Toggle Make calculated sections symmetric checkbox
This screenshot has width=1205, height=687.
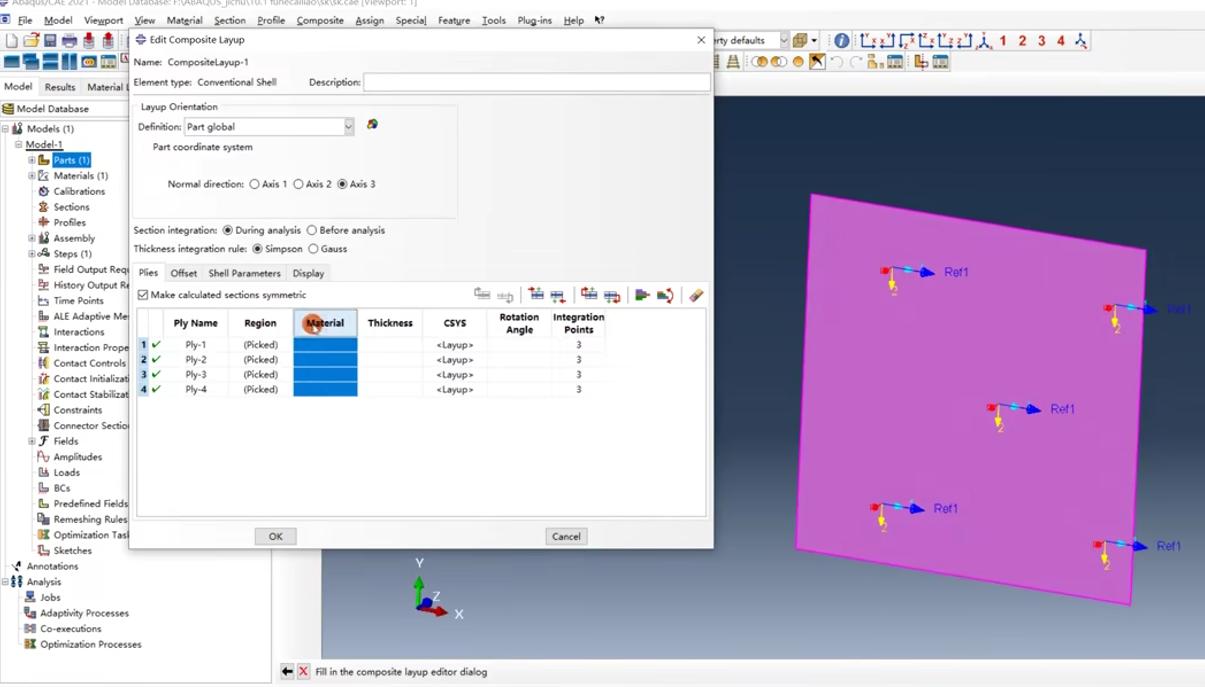(143, 295)
